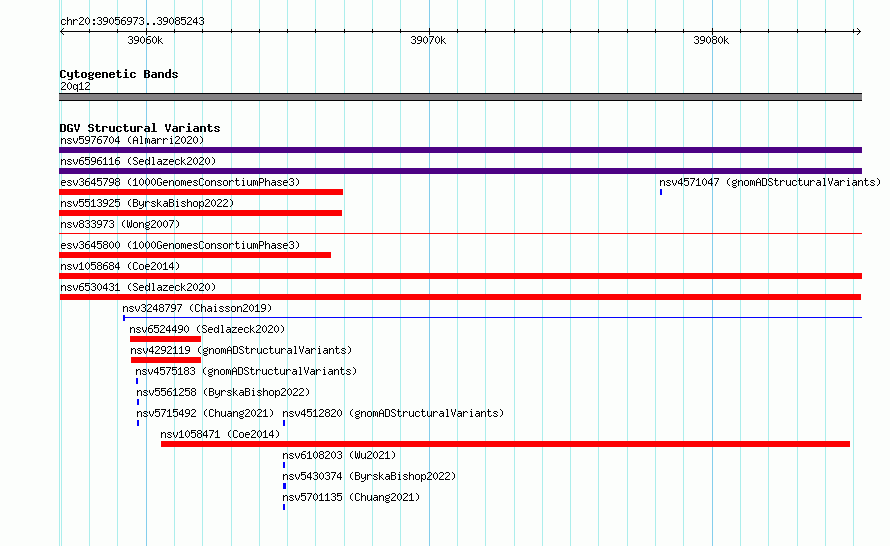Click the short red bar under nsv6524490
Image resolution: width=890 pixels, height=546 pixels.
tap(165, 339)
